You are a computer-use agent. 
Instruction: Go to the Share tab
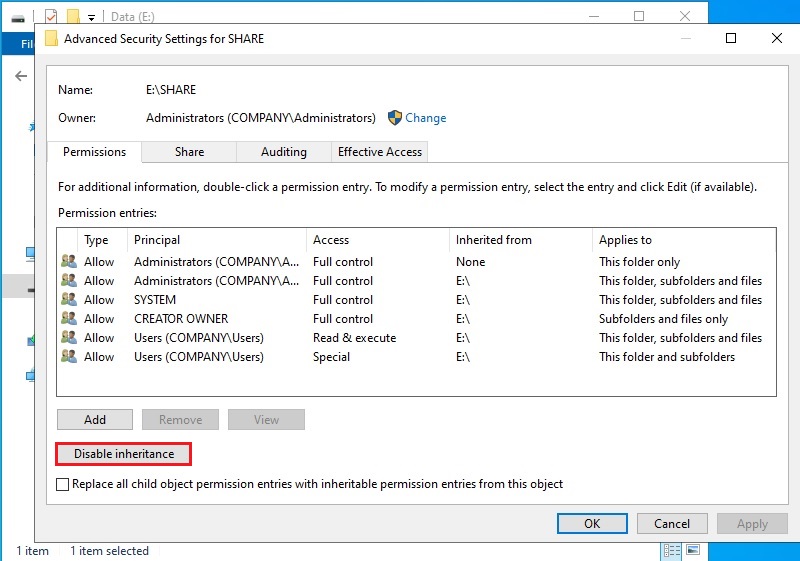(189, 152)
